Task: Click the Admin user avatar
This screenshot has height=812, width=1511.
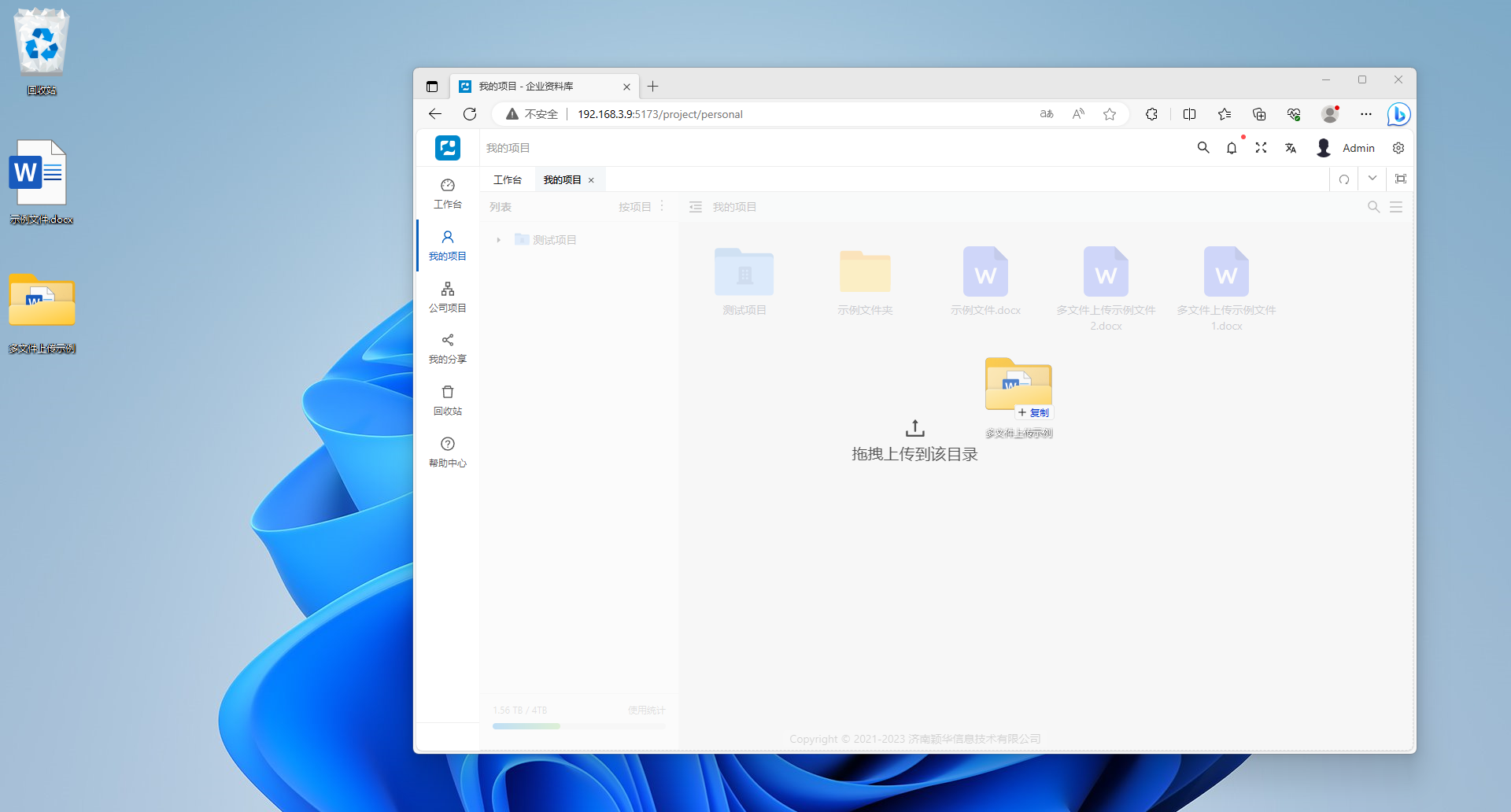Action: [1324, 148]
